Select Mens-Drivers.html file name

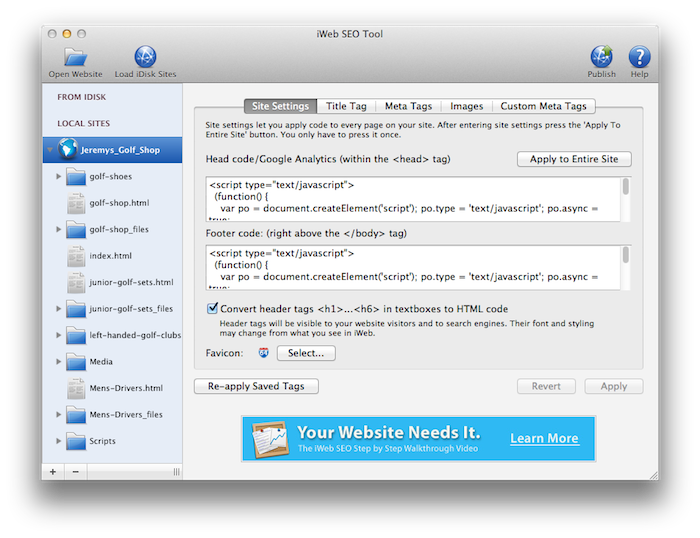[x=126, y=388]
